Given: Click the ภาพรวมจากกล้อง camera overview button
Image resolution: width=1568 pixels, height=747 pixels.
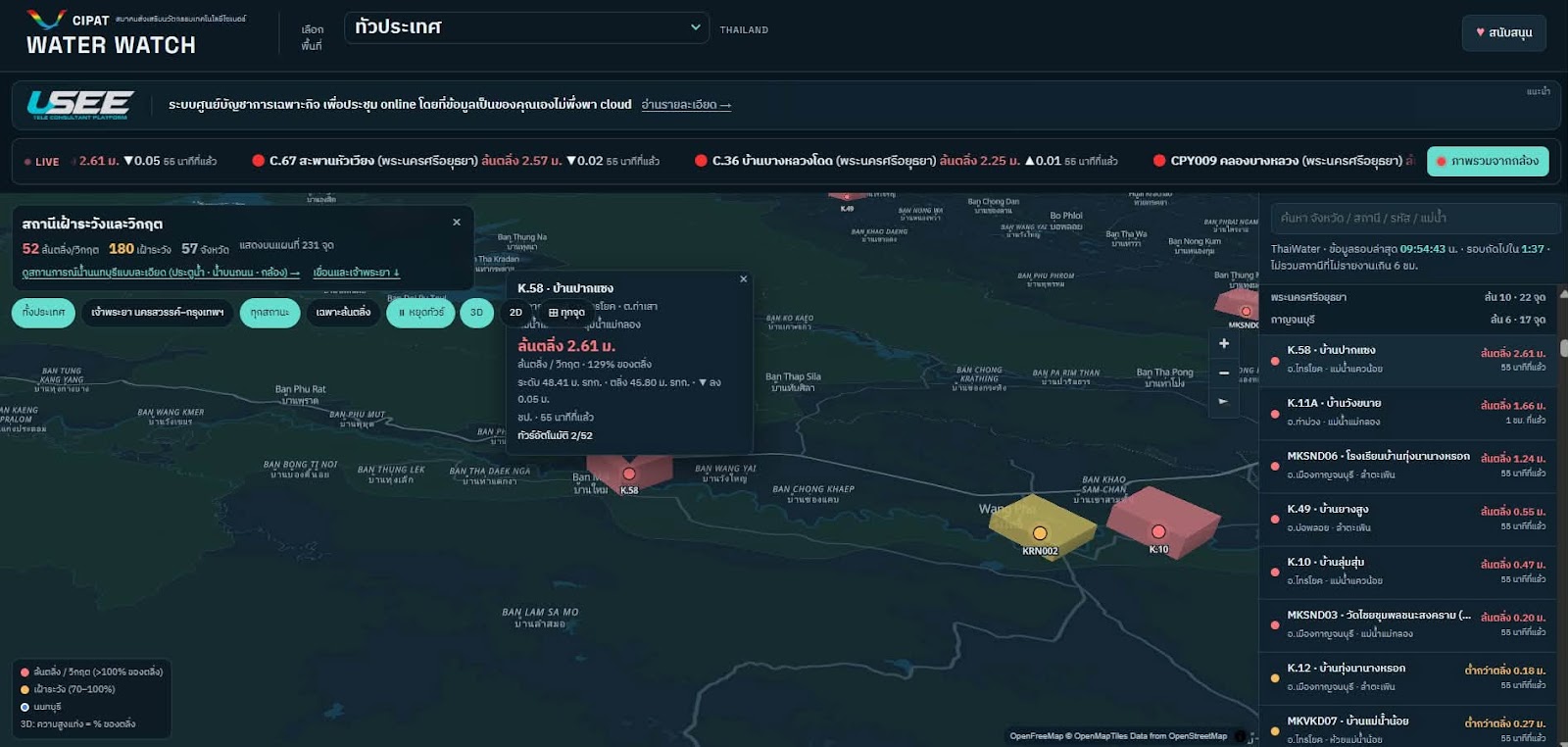Looking at the screenshot, I should tap(1488, 161).
